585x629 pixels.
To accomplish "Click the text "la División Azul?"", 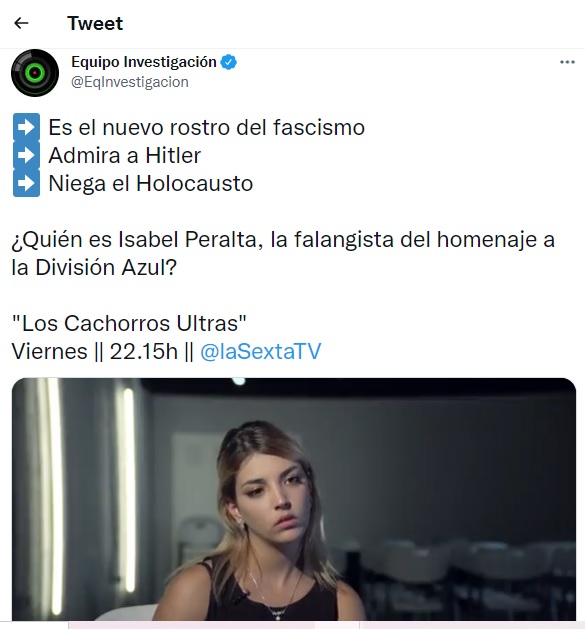I will pyautogui.click(x=94, y=267).
